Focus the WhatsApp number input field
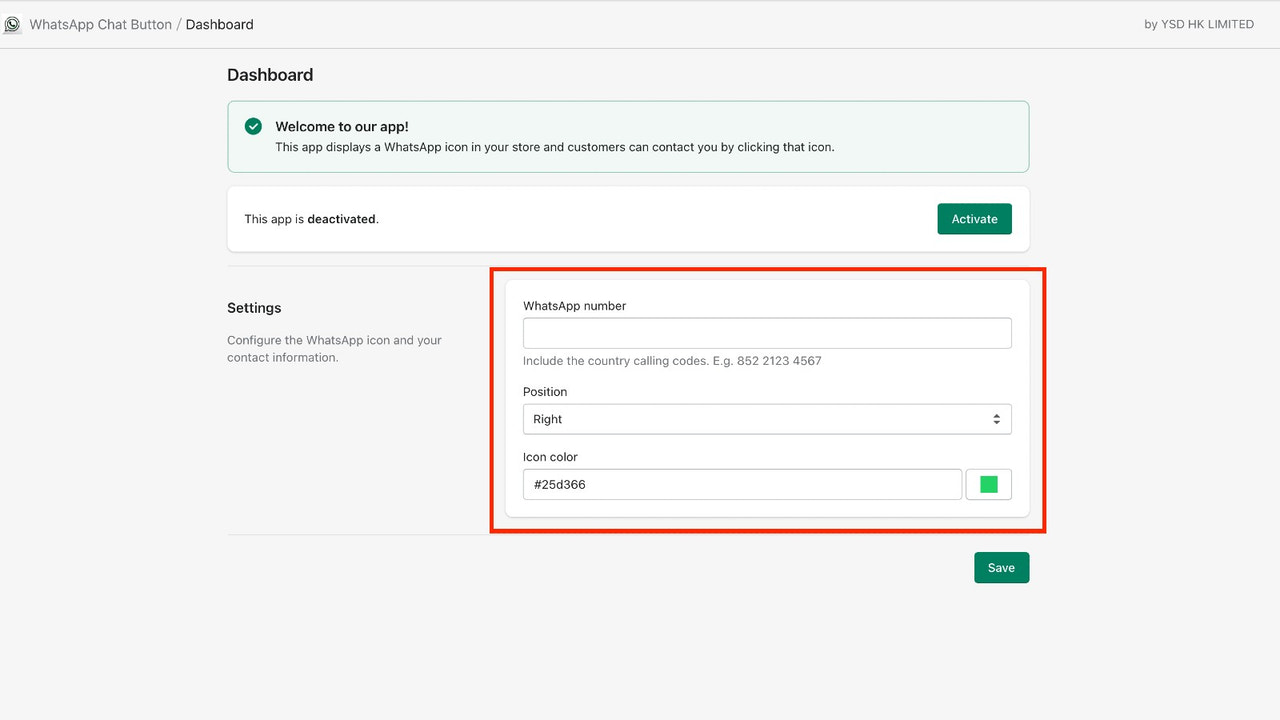 coord(766,333)
